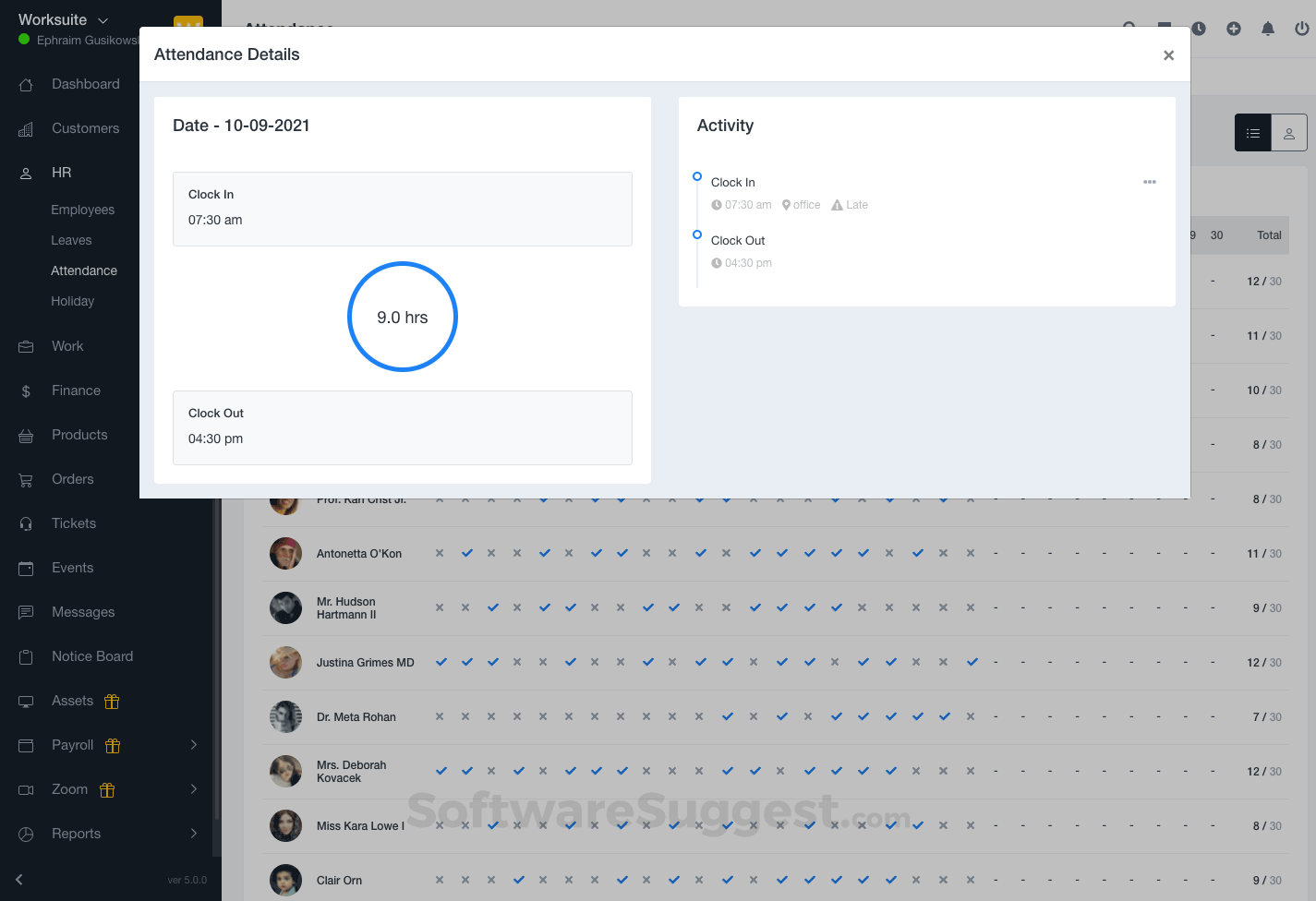The width and height of the screenshot is (1316, 901).
Task: Expand the Payroll section chevron
Action: point(193,745)
